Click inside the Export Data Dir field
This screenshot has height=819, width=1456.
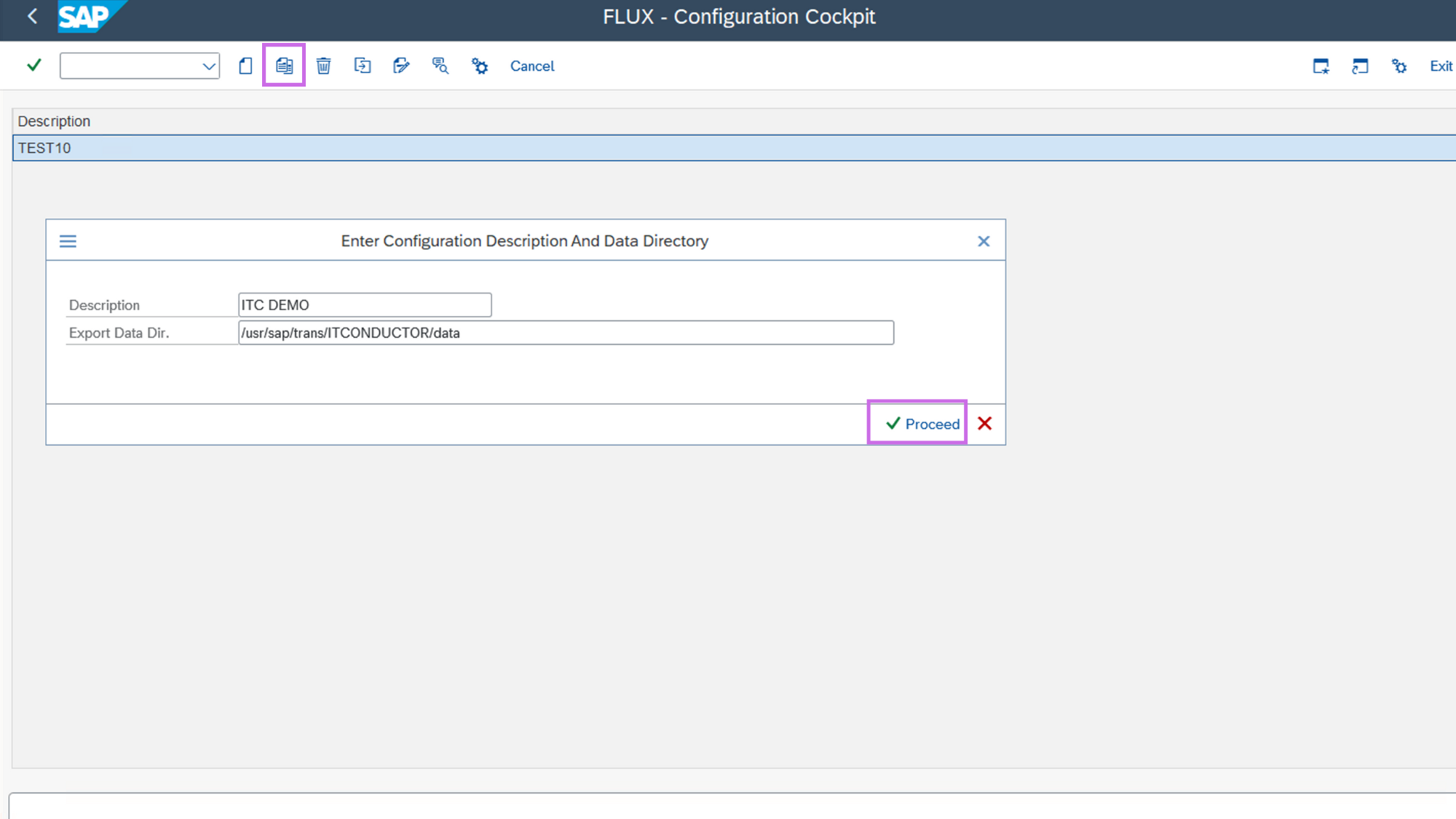[565, 333]
